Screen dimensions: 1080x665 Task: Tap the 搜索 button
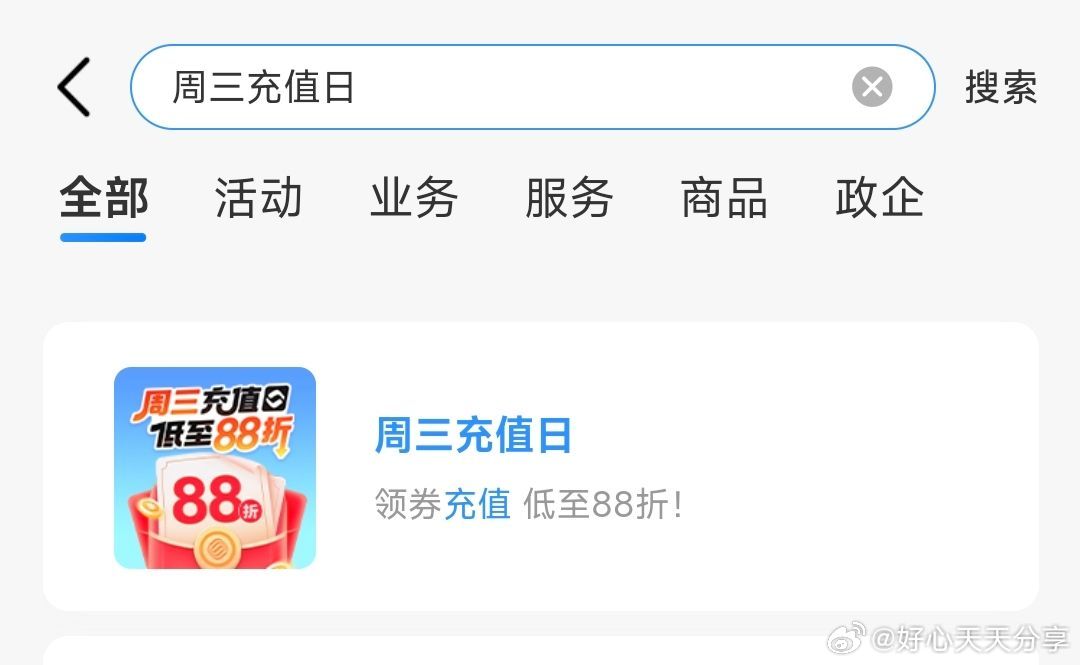[x=1001, y=87]
